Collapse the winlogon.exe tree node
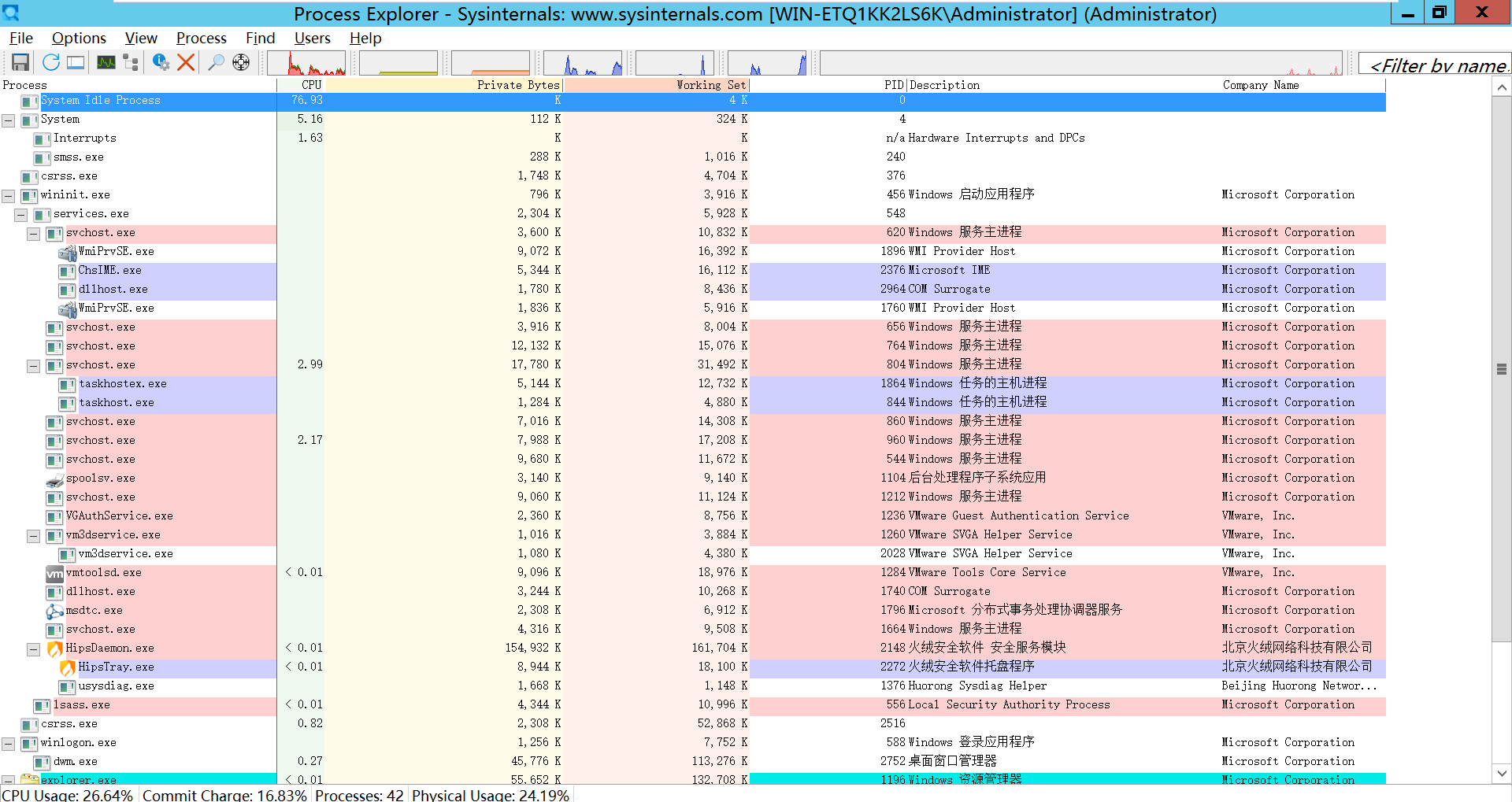 [8, 744]
